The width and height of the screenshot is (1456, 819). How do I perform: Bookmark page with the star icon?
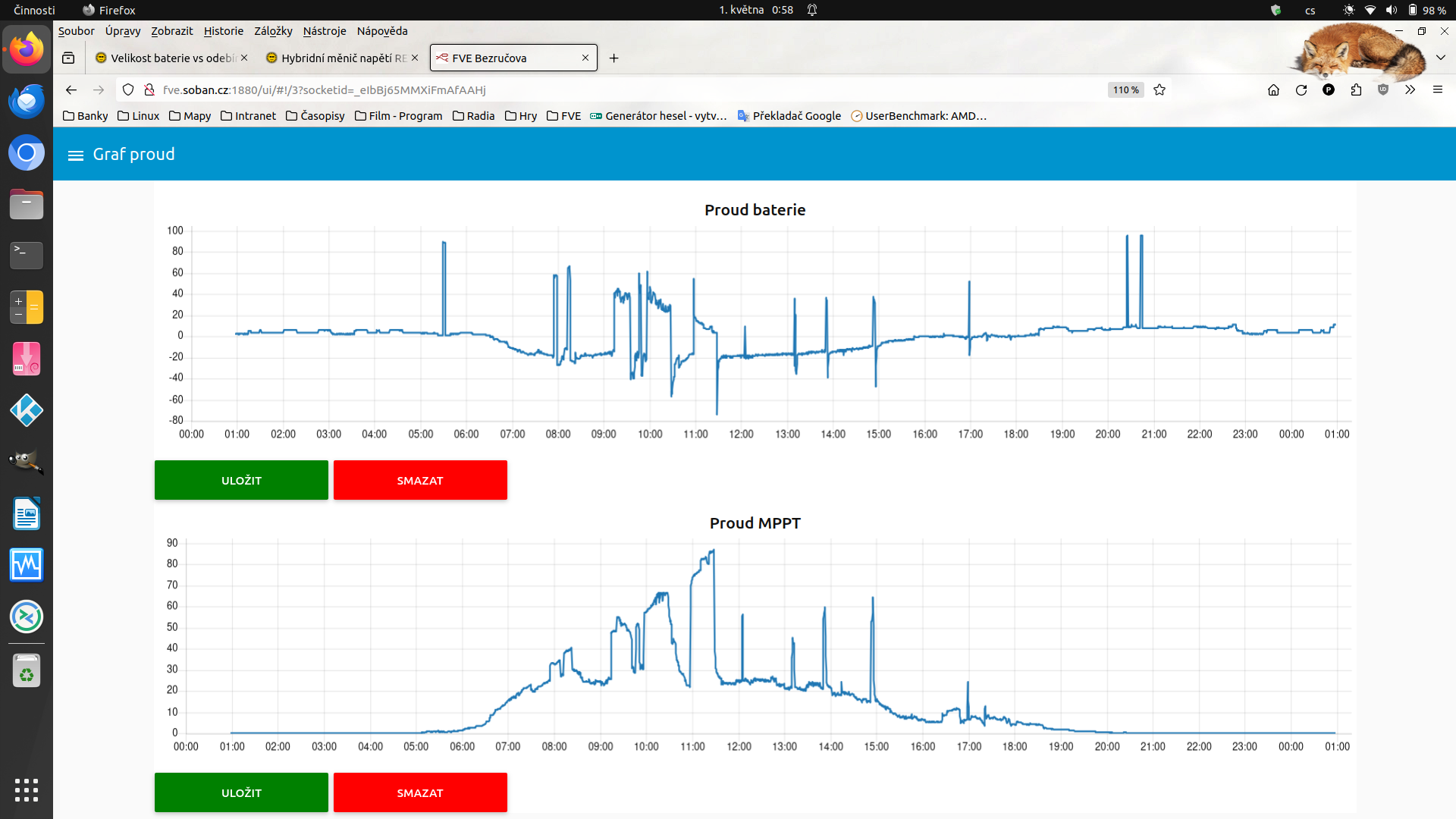(x=1159, y=90)
